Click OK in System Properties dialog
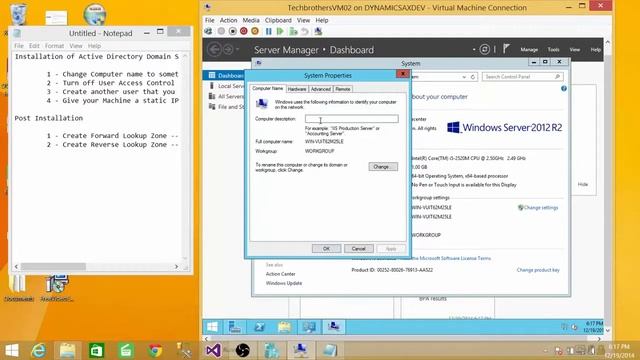The image size is (640, 360). click(326, 249)
